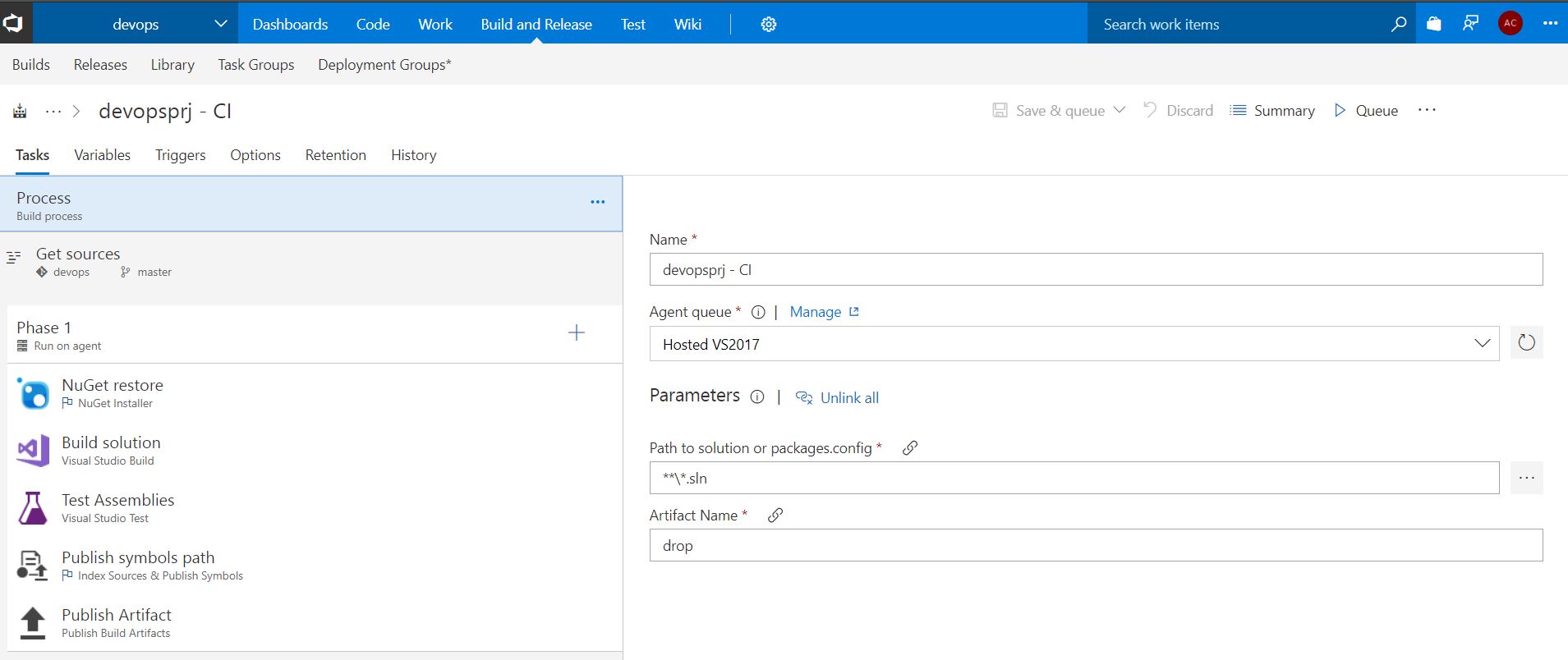Open the settings gear in top bar

769,25
